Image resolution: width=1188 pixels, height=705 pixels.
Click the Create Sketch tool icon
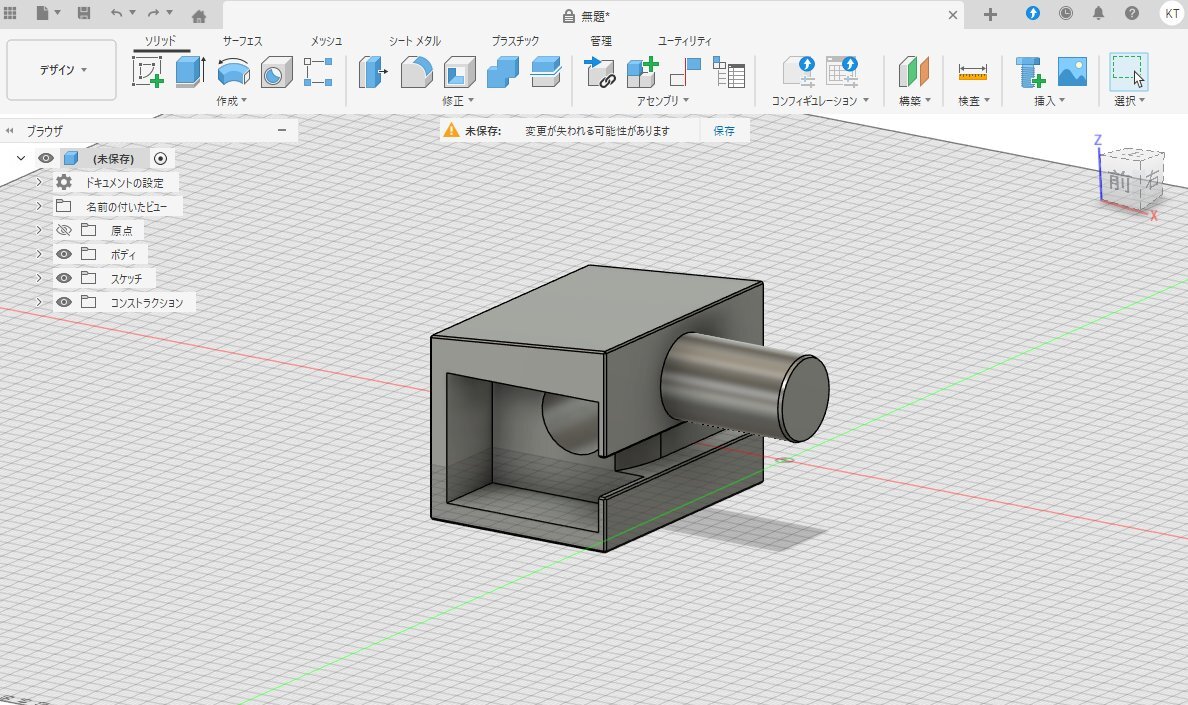click(148, 72)
